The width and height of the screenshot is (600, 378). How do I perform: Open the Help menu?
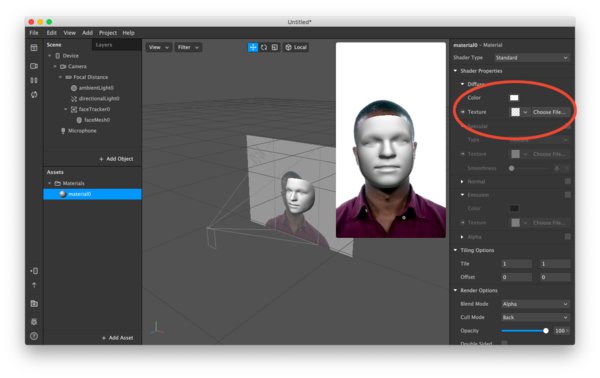pos(129,33)
